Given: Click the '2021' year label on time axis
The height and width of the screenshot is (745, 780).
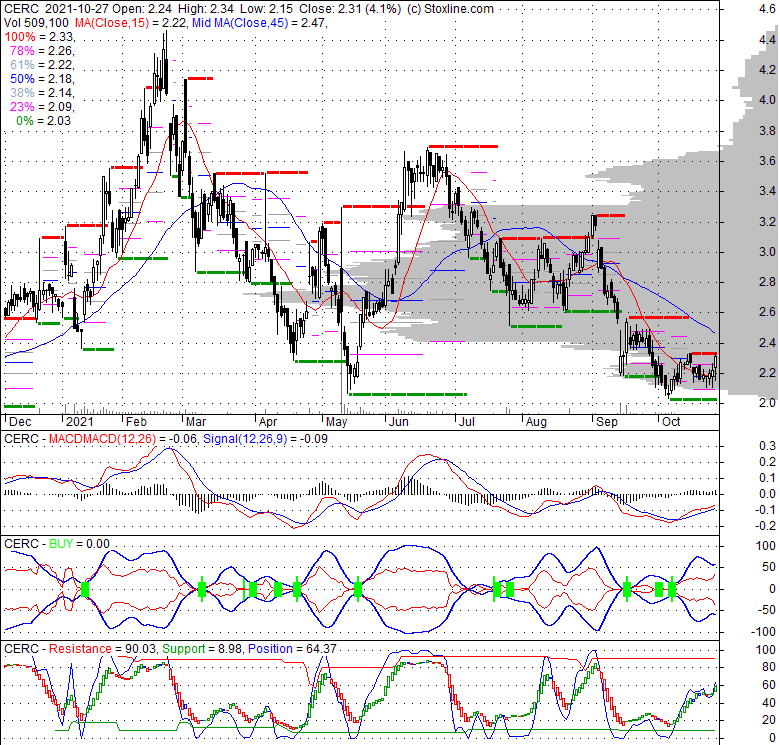Looking at the screenshot, I should pyautogui.click(x=80, y=422).
